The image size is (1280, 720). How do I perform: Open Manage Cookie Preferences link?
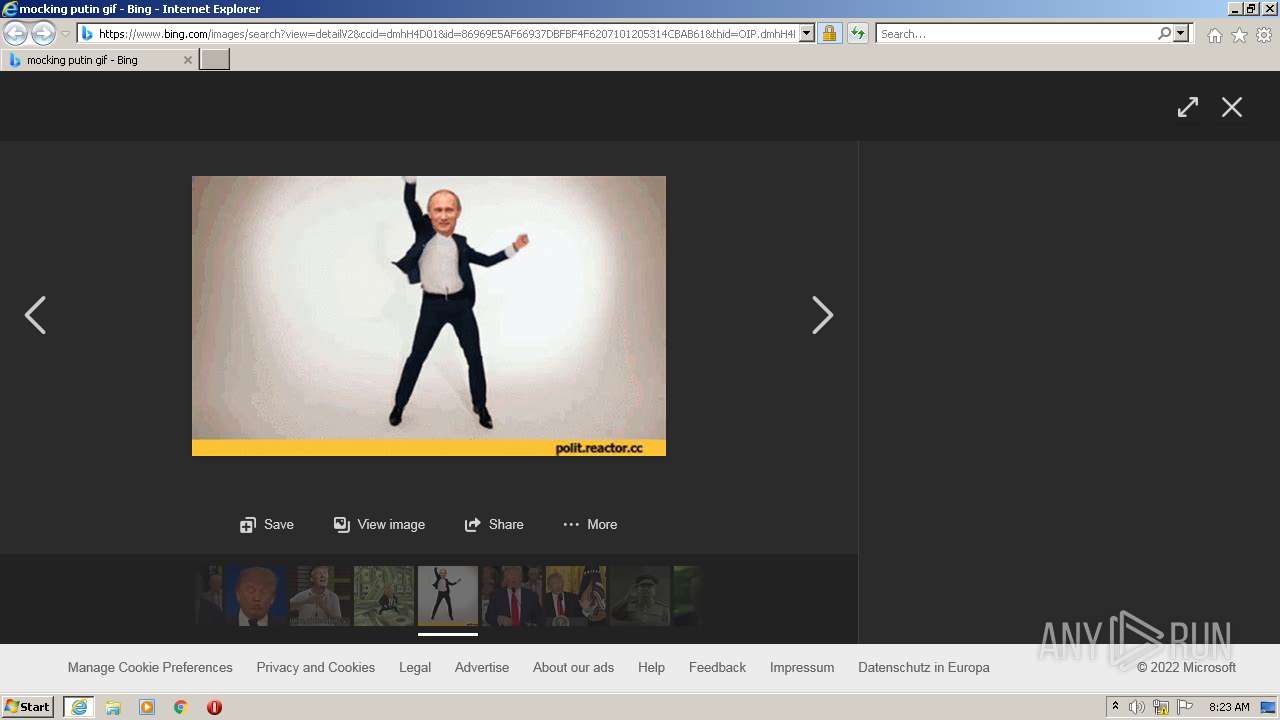[150, 667]
